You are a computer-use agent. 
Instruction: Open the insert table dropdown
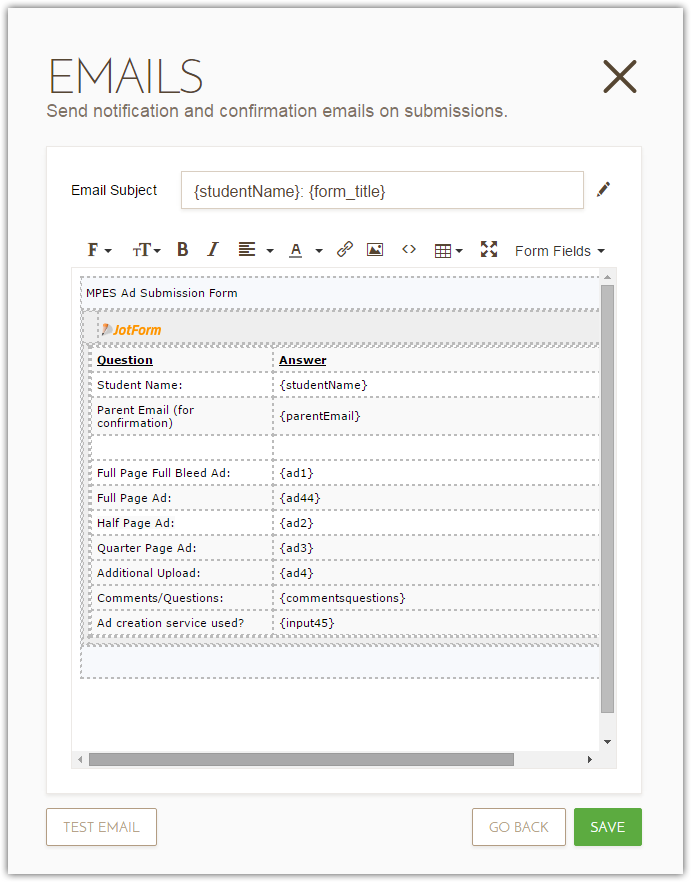pyautogui.click(x=448, y=250)
